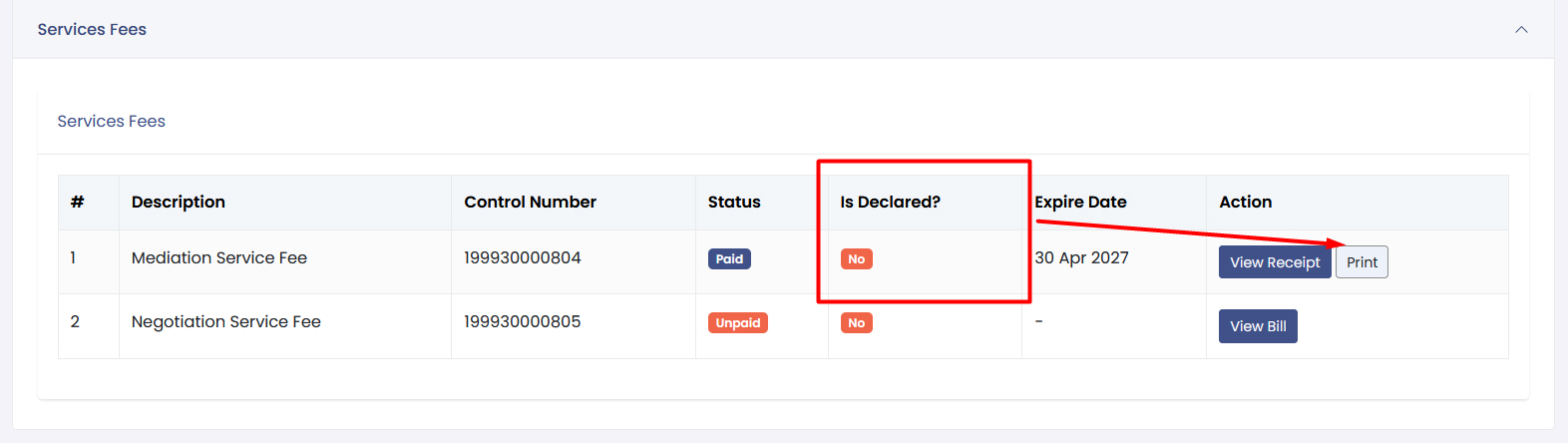Click control number 199930000804
The height and width of the screenshot is (443, 1568).
click(x=522, y=257)
